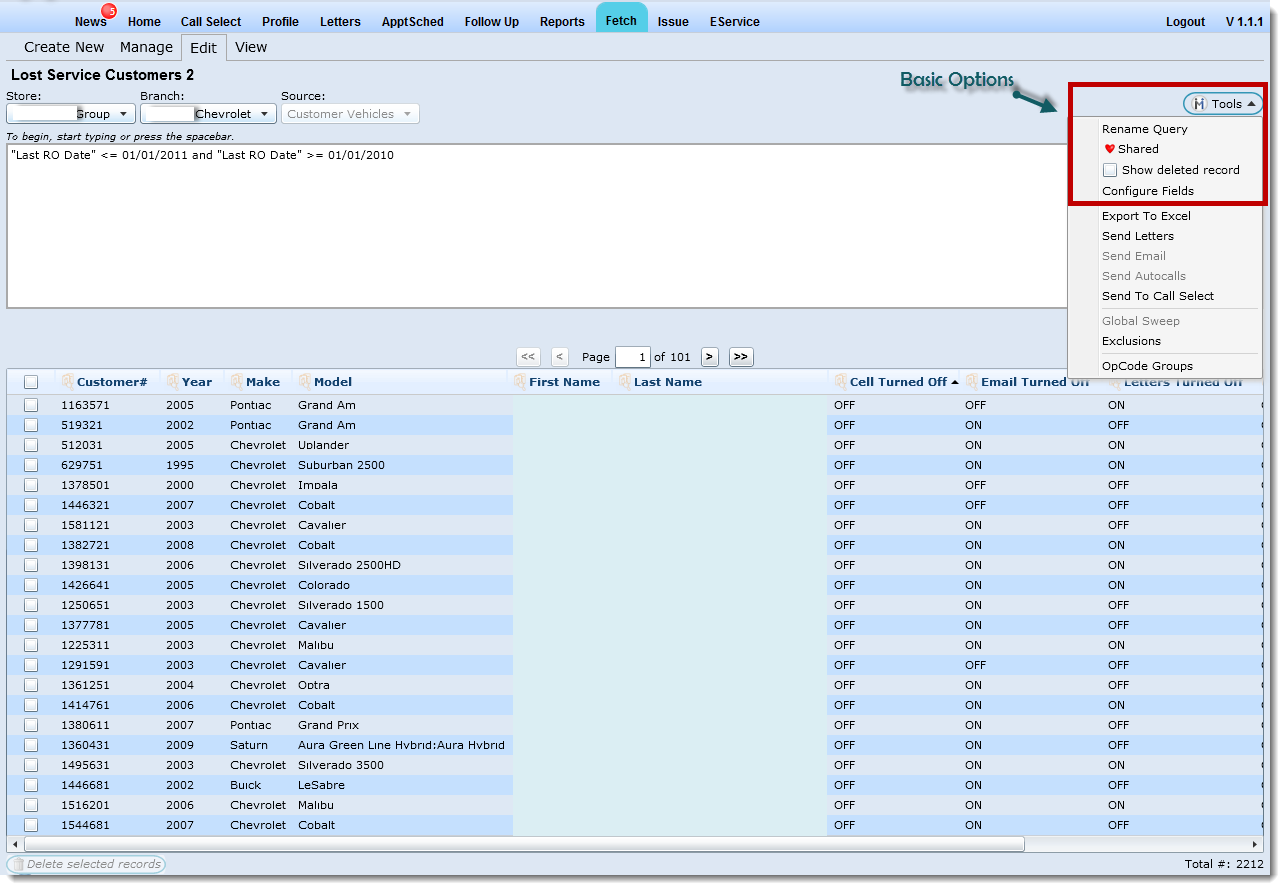Click the page number input field
The image size is (1285, 890).
[x=632, y=357]
